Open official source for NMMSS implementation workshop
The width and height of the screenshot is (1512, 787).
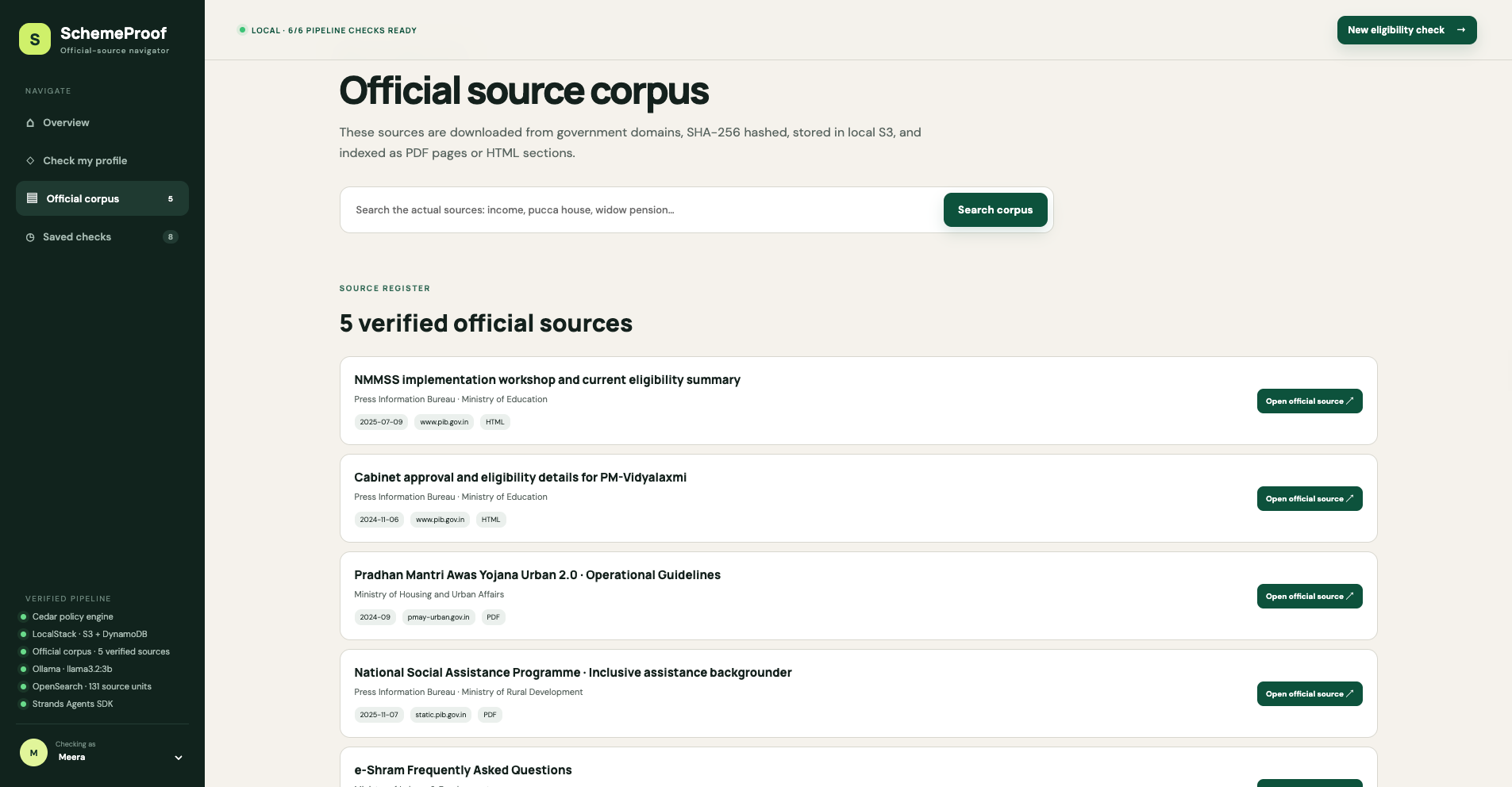pyautogui.click(x=1310, y=401)
